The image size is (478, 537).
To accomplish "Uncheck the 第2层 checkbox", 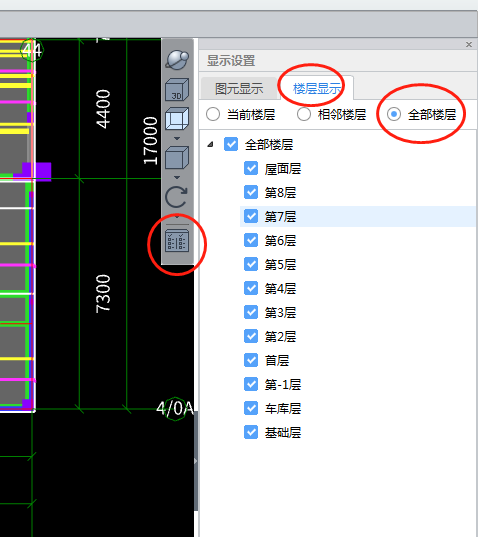I will point(251,336).
